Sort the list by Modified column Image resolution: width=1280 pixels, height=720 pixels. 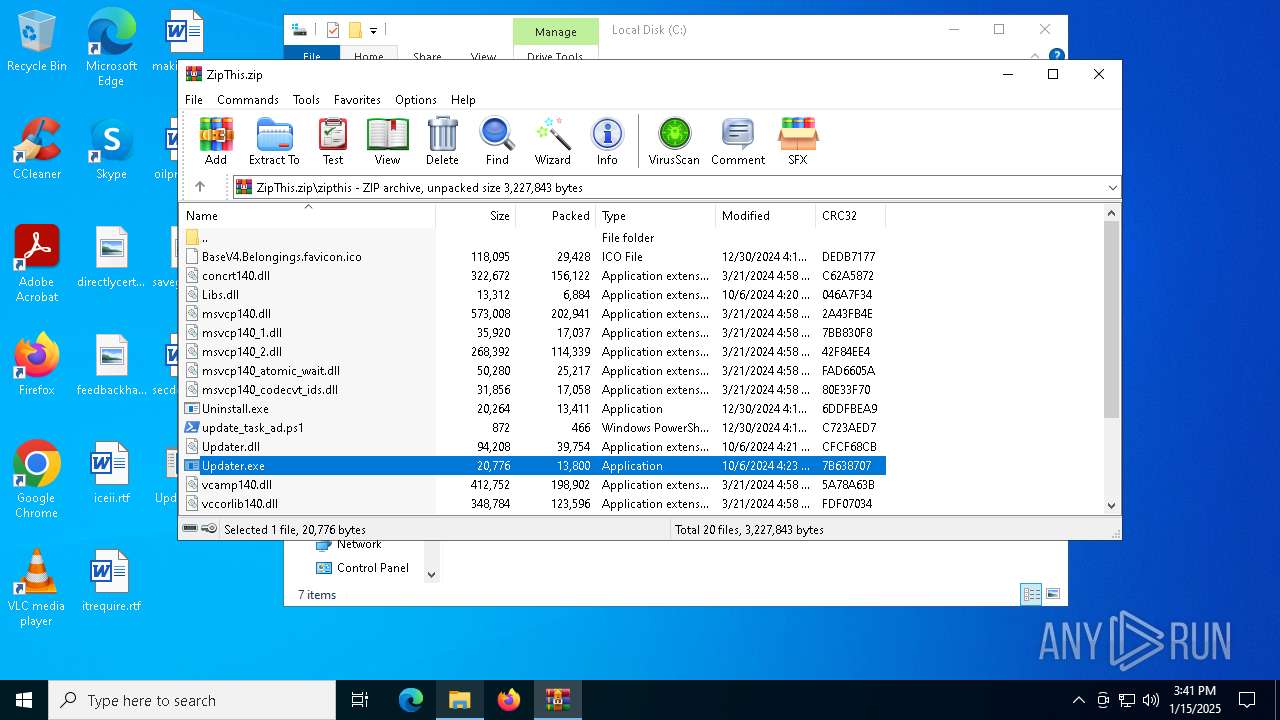point(766,216)
